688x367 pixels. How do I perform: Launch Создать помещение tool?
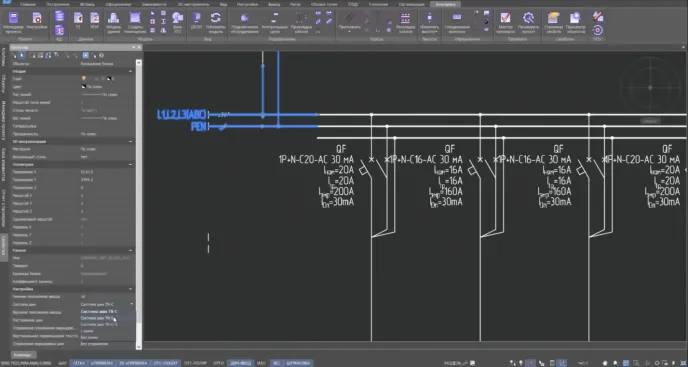pyautogui.click(x=135, y=22)
